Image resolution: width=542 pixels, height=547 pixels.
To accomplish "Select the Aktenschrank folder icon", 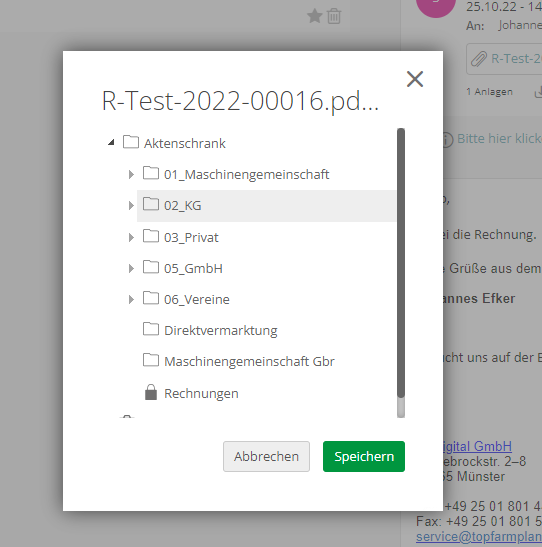I will pos(131,142).
